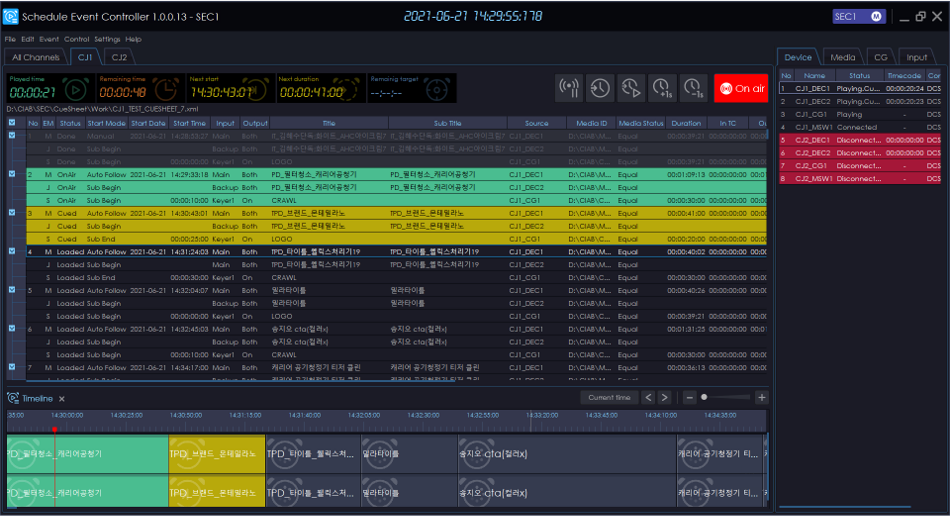The image size is (950, 516).
Task: Select the CJ1_MSW1 Connected device row
Action: pyautogui.click(x=860, y=127)
